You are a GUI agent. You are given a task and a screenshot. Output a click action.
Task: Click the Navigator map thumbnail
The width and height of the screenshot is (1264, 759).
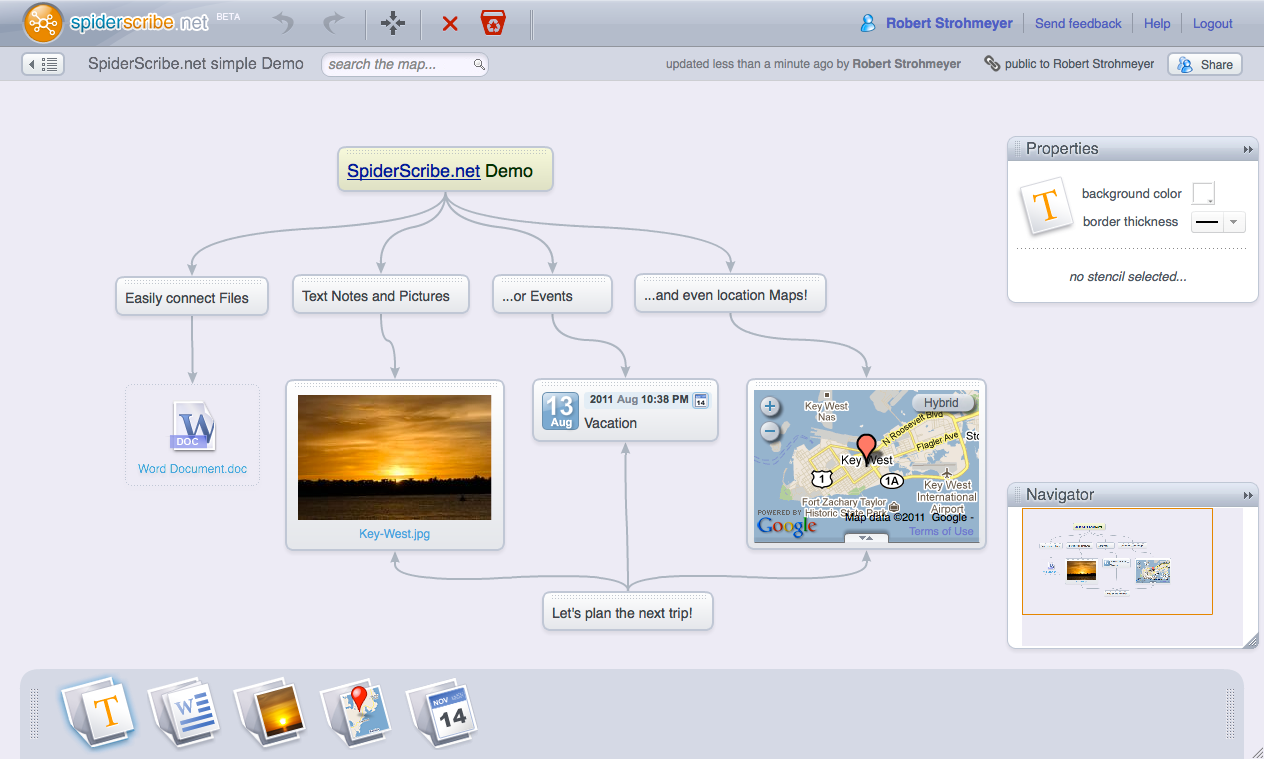point(1117,561)
